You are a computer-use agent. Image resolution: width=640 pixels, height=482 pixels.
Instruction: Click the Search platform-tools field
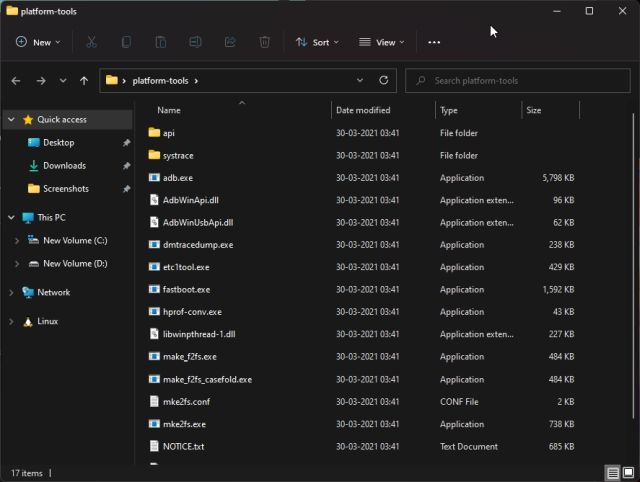(x=520, y=80)
